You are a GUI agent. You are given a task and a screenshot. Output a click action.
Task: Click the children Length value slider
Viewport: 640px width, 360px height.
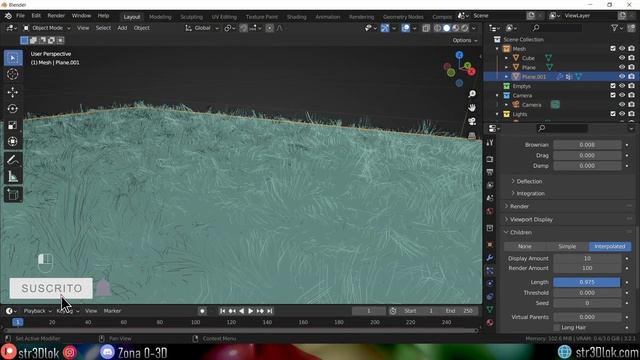pyautogui.click(x=587, y=282)
